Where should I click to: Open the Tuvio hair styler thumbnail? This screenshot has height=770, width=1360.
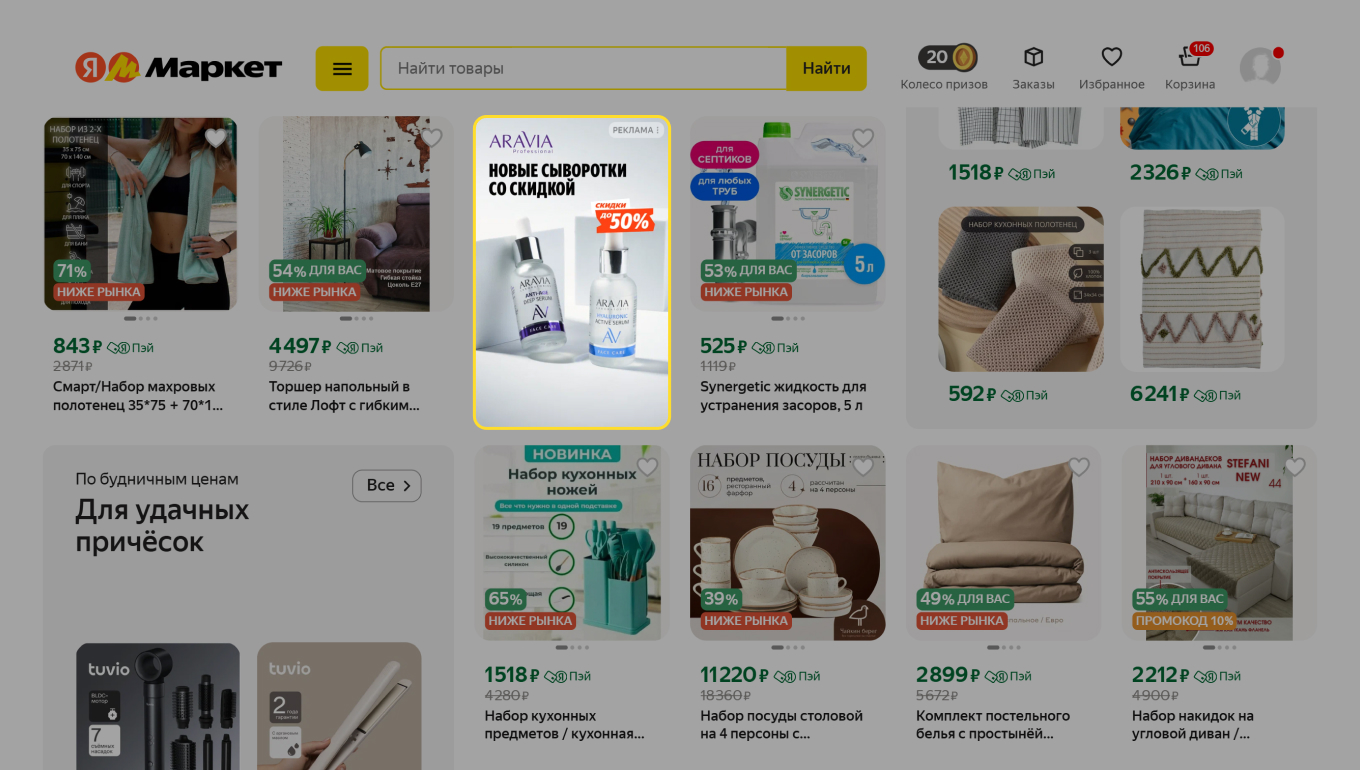click(x=158, y=706)
